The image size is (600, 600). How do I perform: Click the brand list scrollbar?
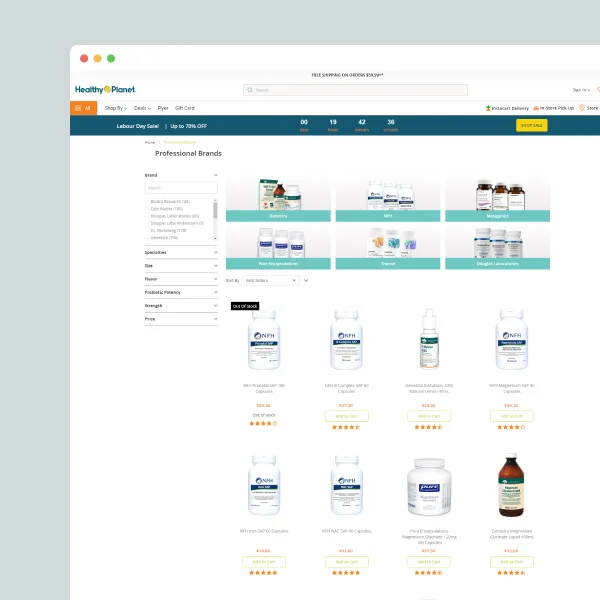point(215,210)
